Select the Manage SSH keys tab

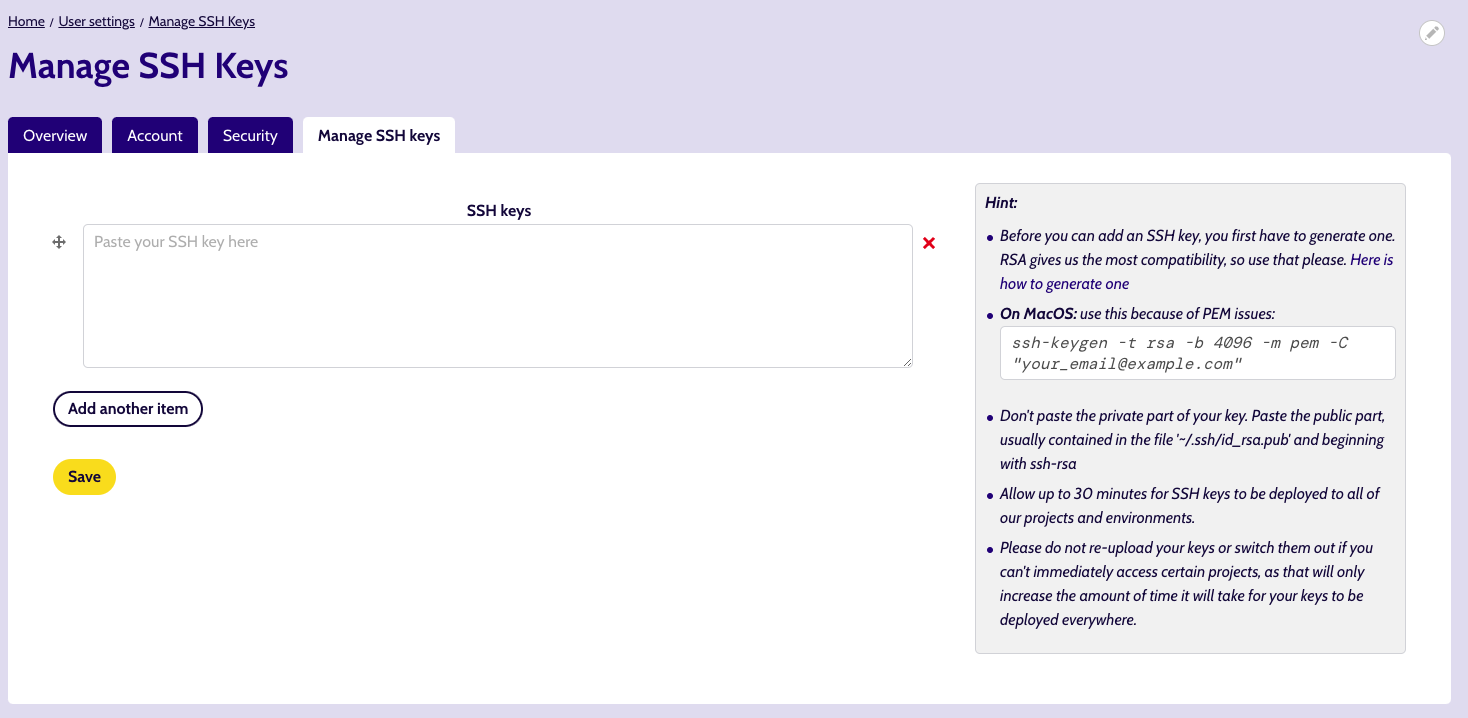tap(379, 135)
